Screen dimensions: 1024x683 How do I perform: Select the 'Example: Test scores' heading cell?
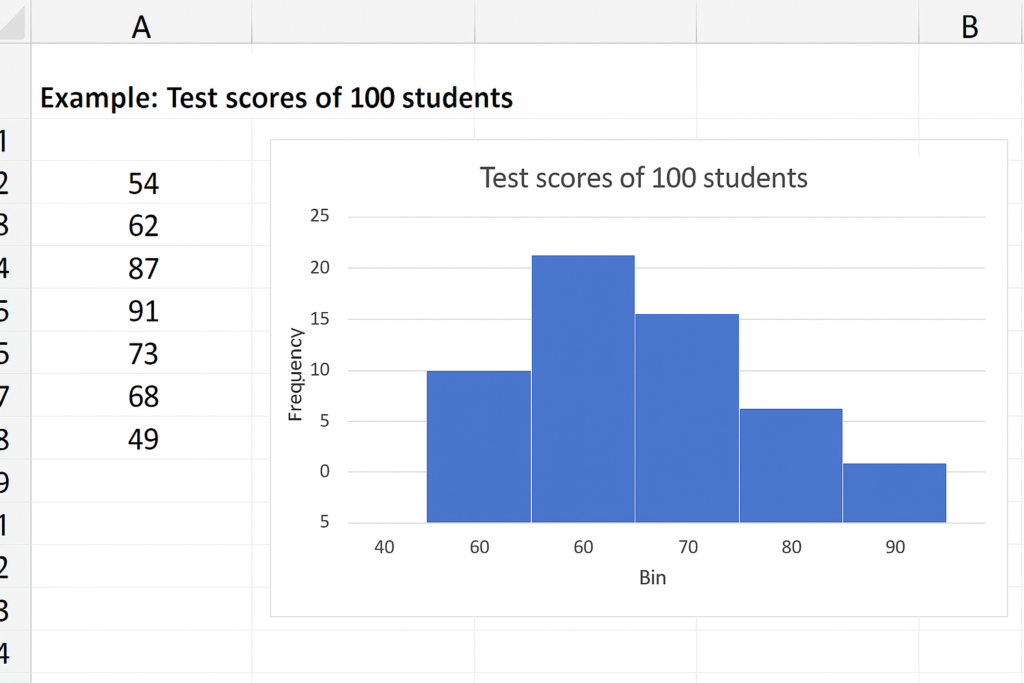coord(276,98)
